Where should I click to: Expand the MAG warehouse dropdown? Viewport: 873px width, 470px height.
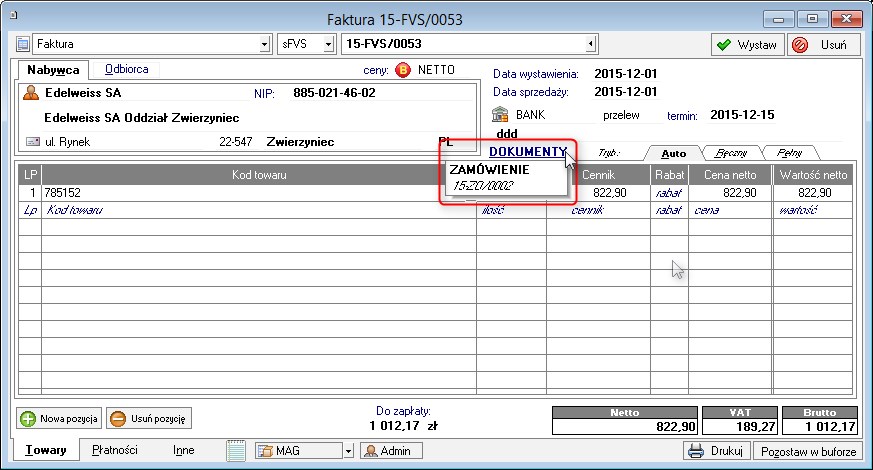pyautogui.click(x=349, y=451)
